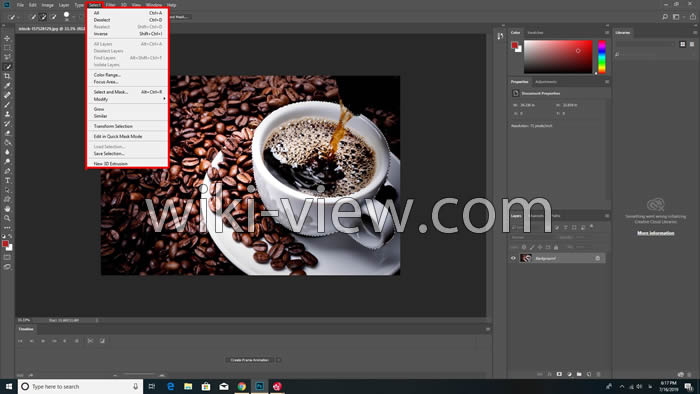Open File Explorer from taskbar
Image resolution: width=700 pixels, height=394 pixels.
[188, 386]
